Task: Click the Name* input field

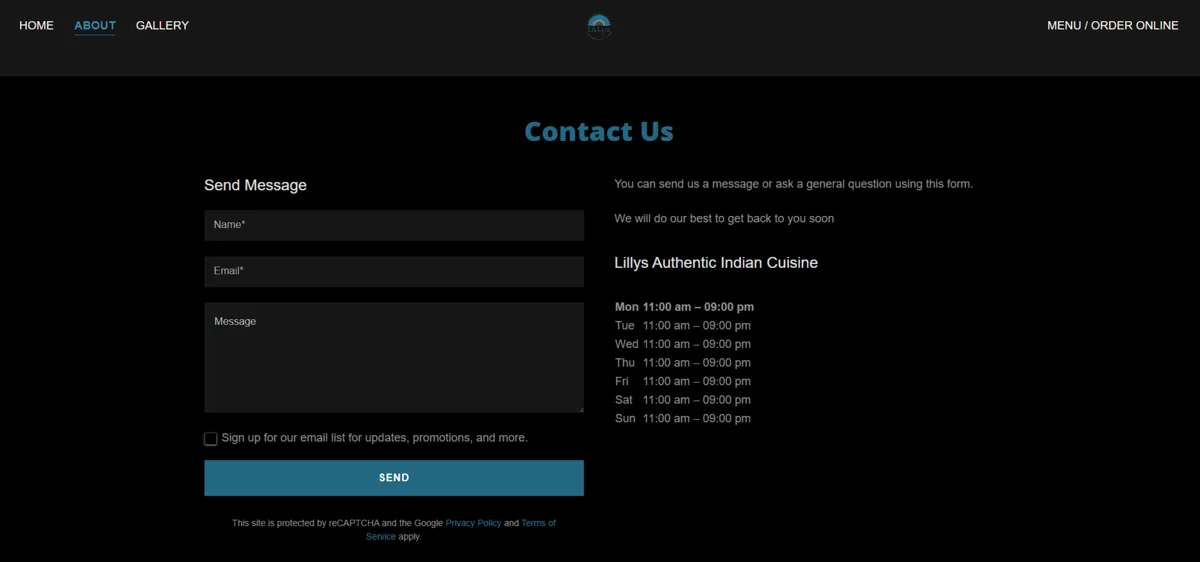Action: [394, 225]
